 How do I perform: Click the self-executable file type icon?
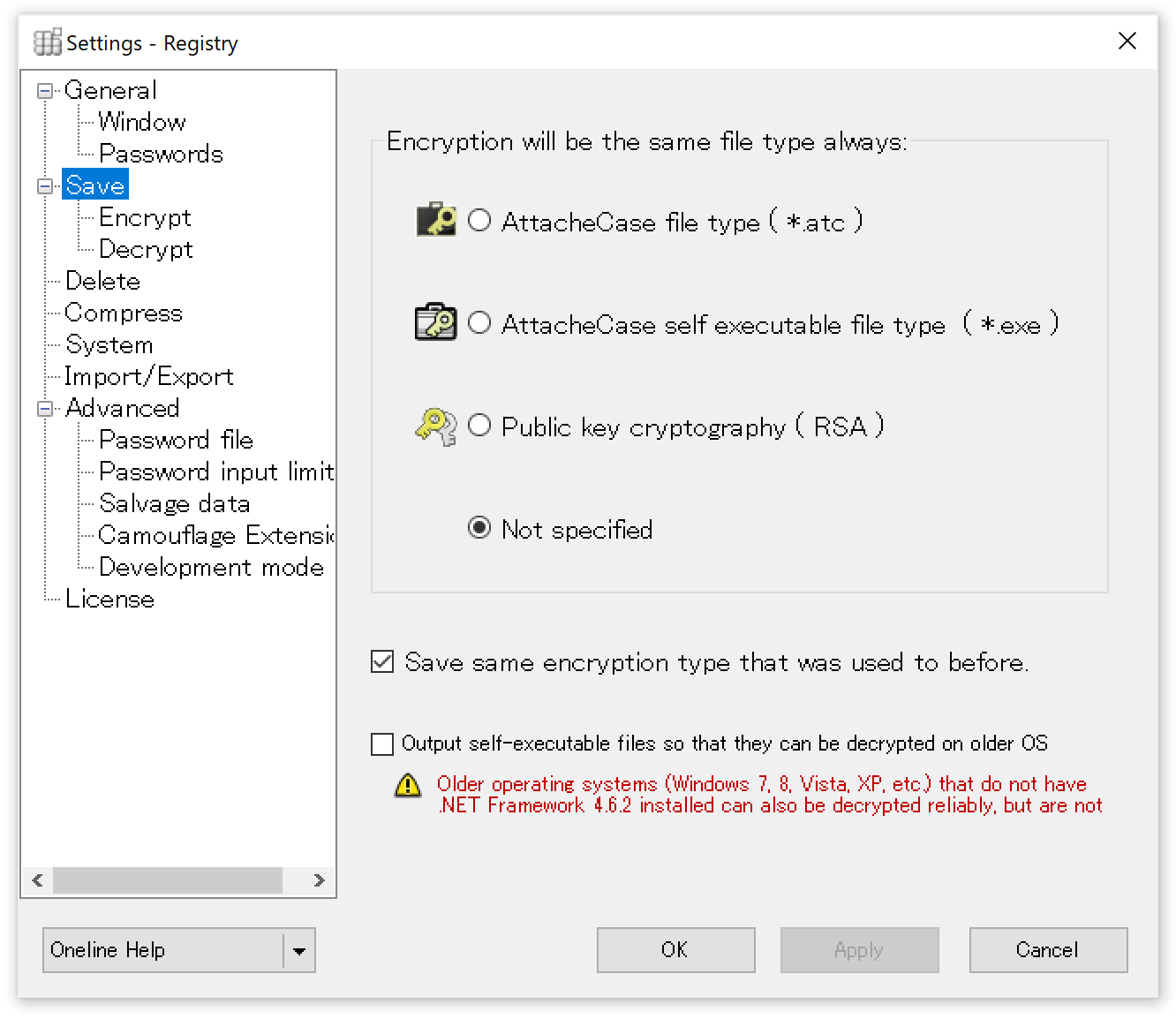435,323
